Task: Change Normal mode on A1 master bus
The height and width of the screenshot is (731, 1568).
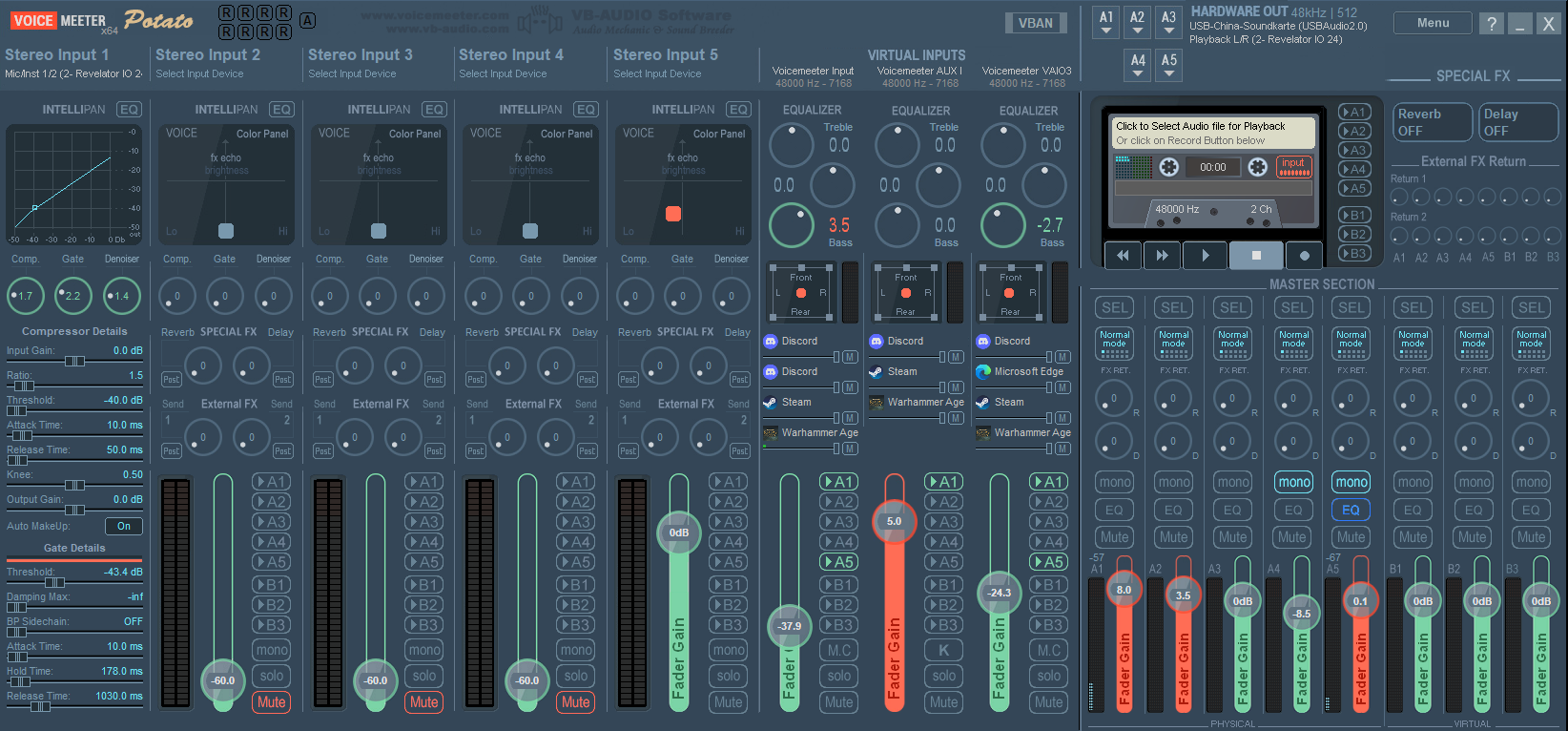Action: [1114, 344]
